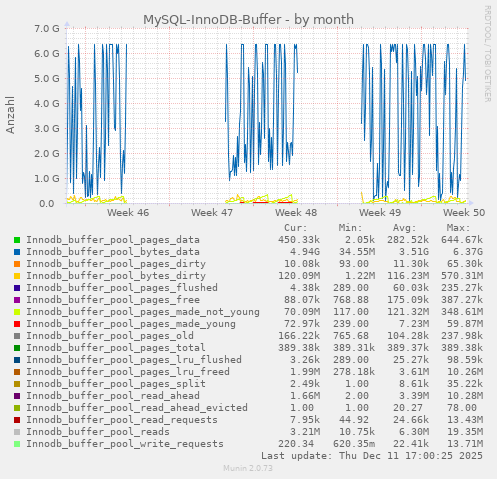This screenshot has width=497, height=479.
Task: Click the Innodb_buffer_pool_bytes_data legend label
Action: [x=113, y=252]
